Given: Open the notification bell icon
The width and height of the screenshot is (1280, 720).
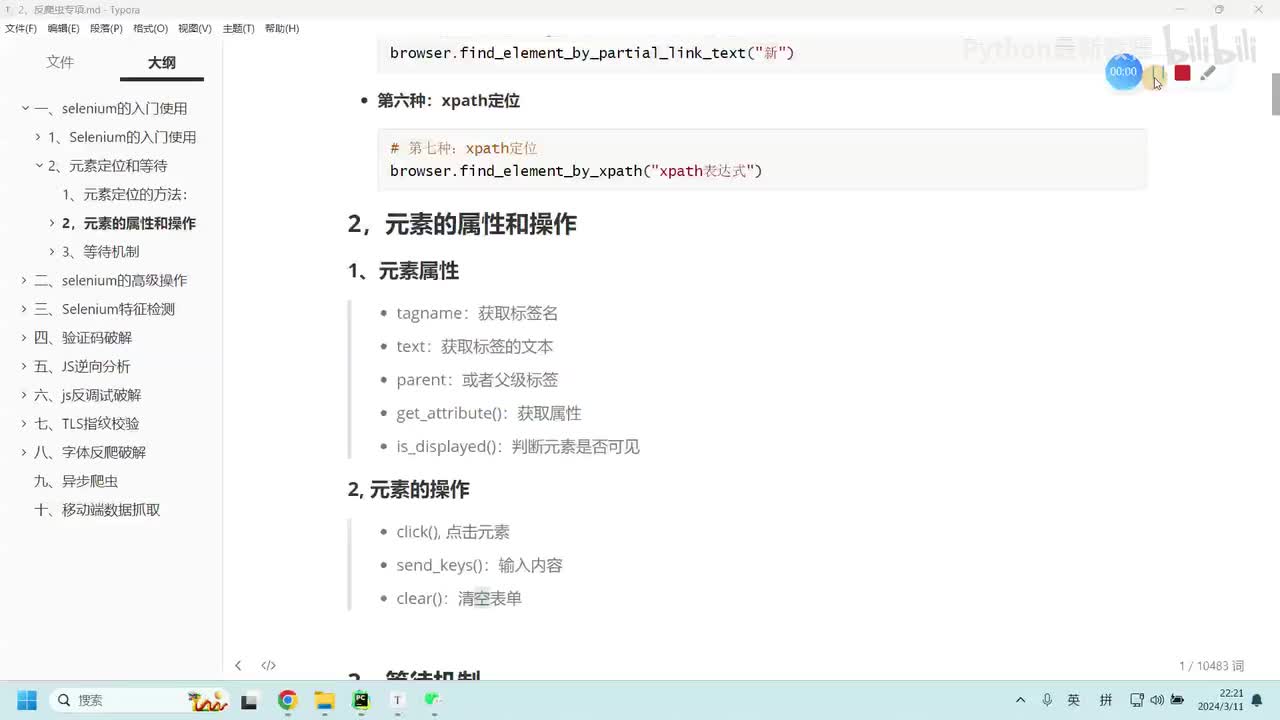Looking at the screenshot, I should (1257, 700).
